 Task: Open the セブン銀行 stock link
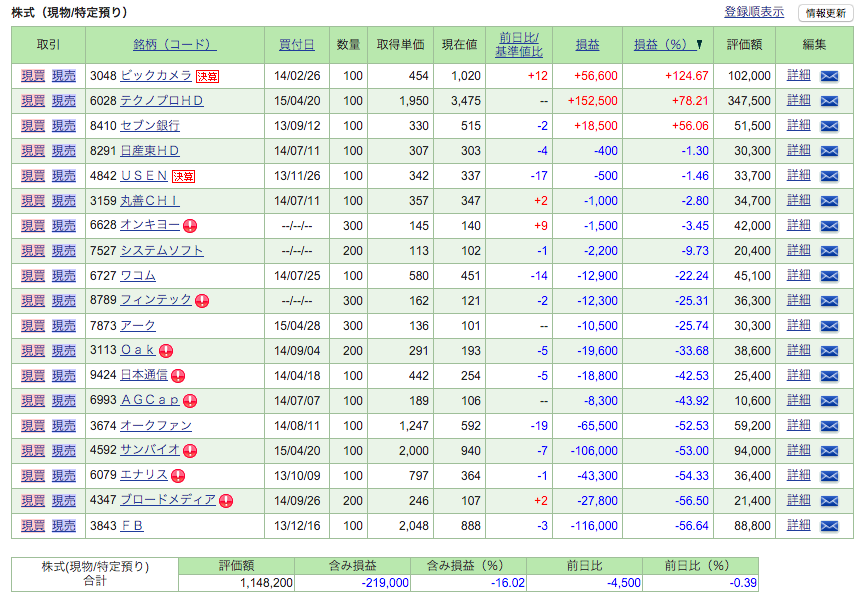150,125
